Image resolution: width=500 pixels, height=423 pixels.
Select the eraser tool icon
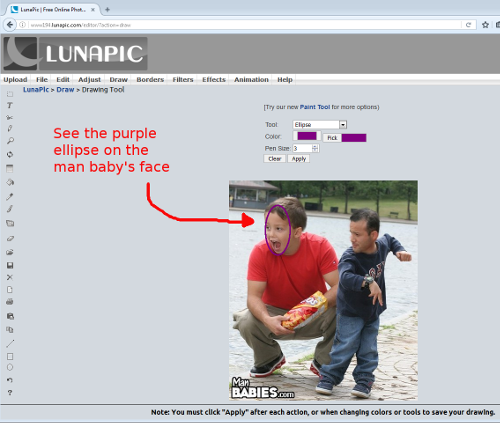tap(10, 238)
